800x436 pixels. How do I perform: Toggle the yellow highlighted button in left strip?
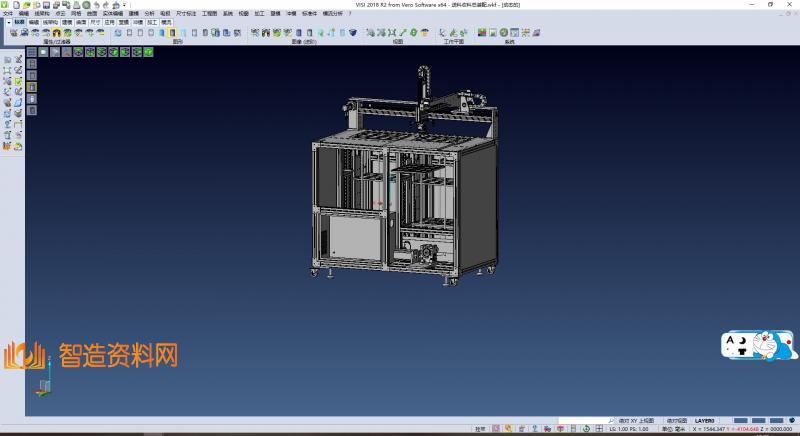(31, 87)
